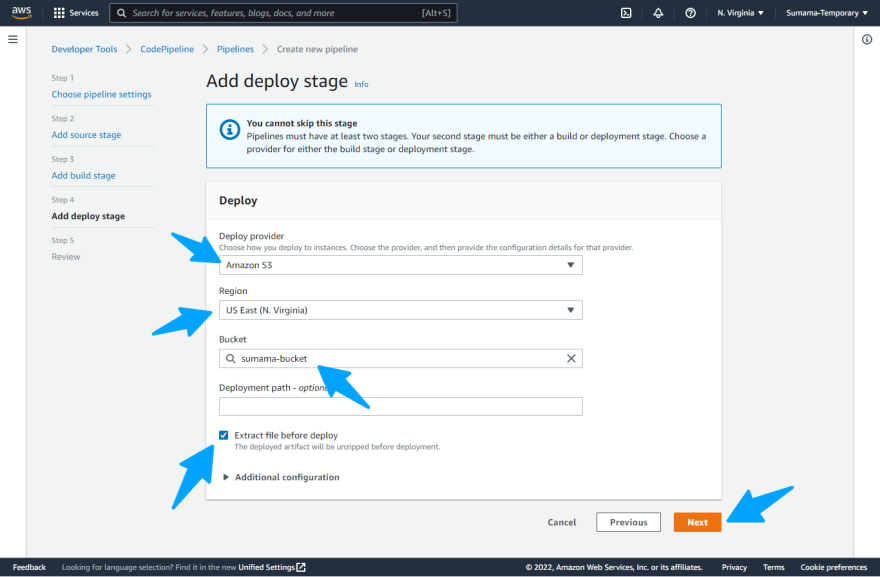Open the AWS home logo
The image size is (880, 577).
coord(21,12)
